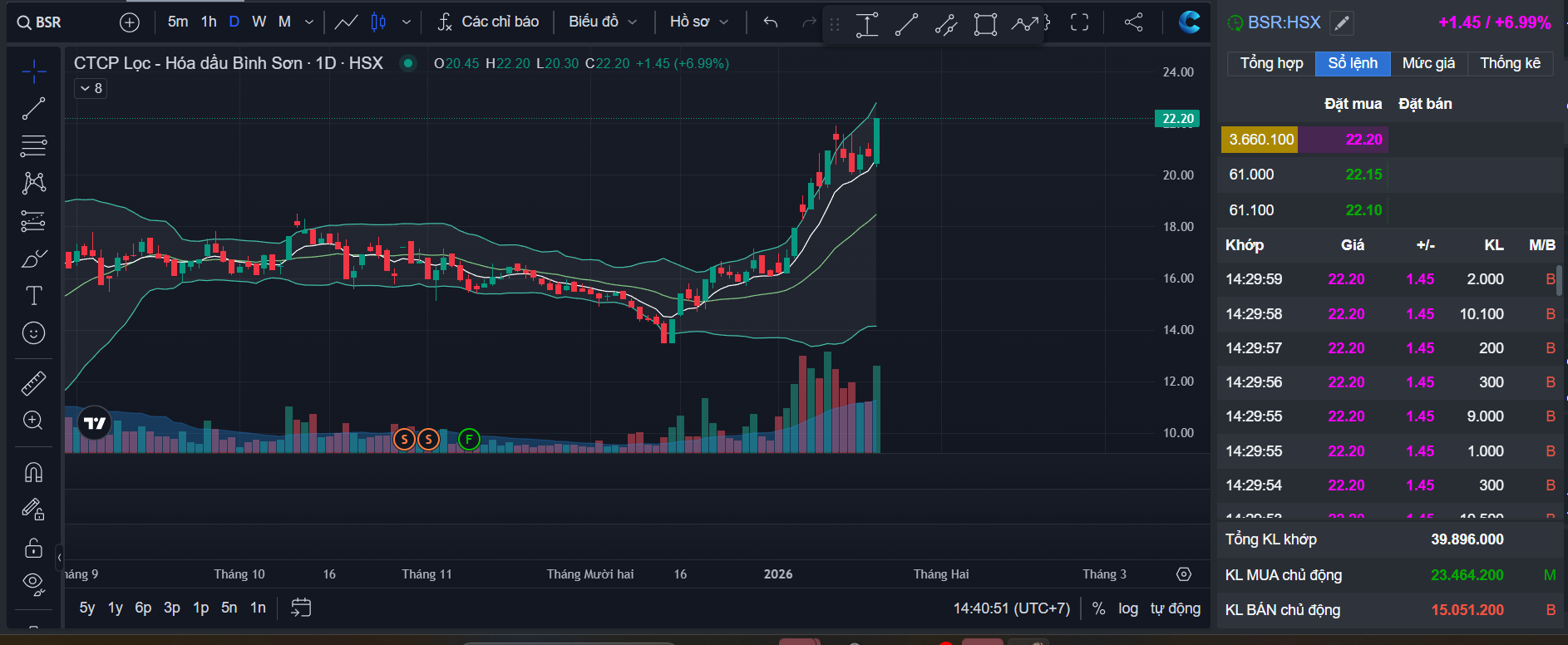
Task: Select the brush drawing tool
Action: pos(33,258)
